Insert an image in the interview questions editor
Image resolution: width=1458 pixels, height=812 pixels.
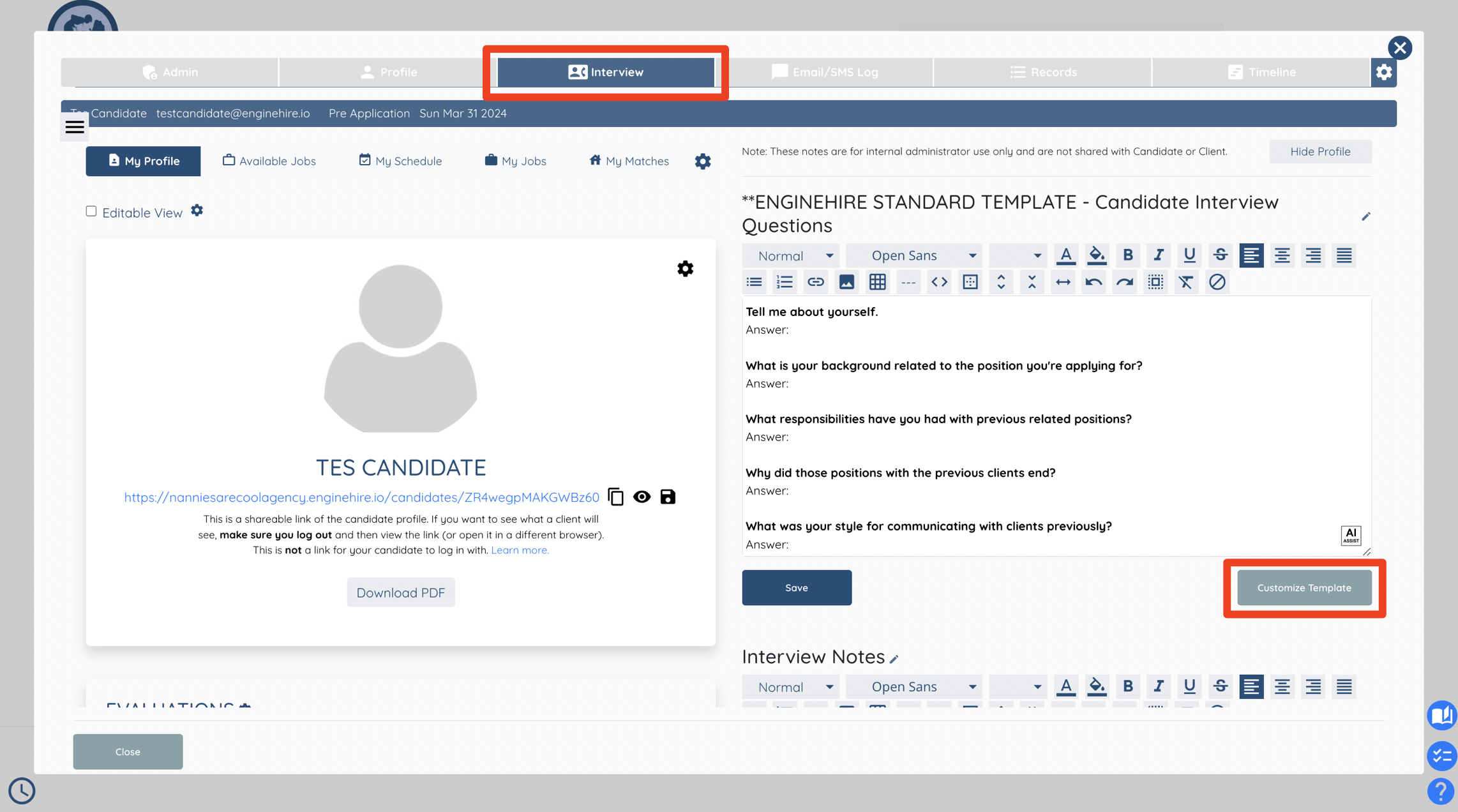[x=846, y=282]
